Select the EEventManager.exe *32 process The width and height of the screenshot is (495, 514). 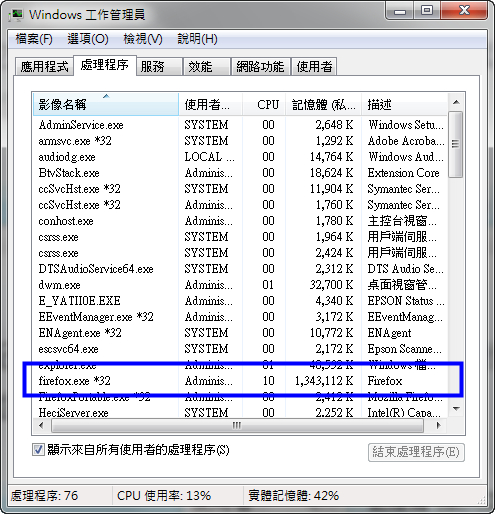[x=240, y=317]
